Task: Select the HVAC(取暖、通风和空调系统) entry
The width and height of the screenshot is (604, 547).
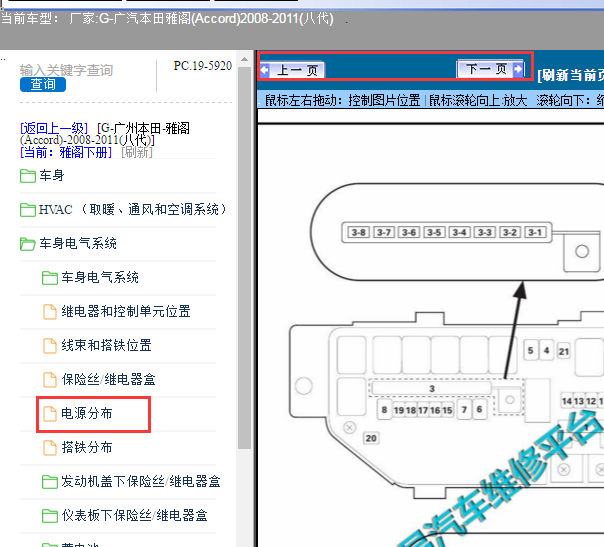Action: (x=132, y=210)
